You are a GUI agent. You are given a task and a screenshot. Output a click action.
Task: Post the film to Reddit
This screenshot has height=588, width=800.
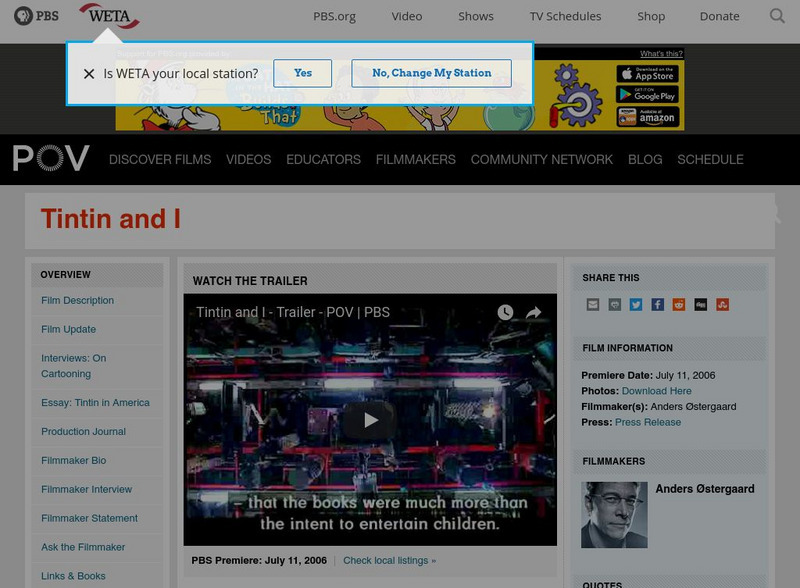click(678, 304)
